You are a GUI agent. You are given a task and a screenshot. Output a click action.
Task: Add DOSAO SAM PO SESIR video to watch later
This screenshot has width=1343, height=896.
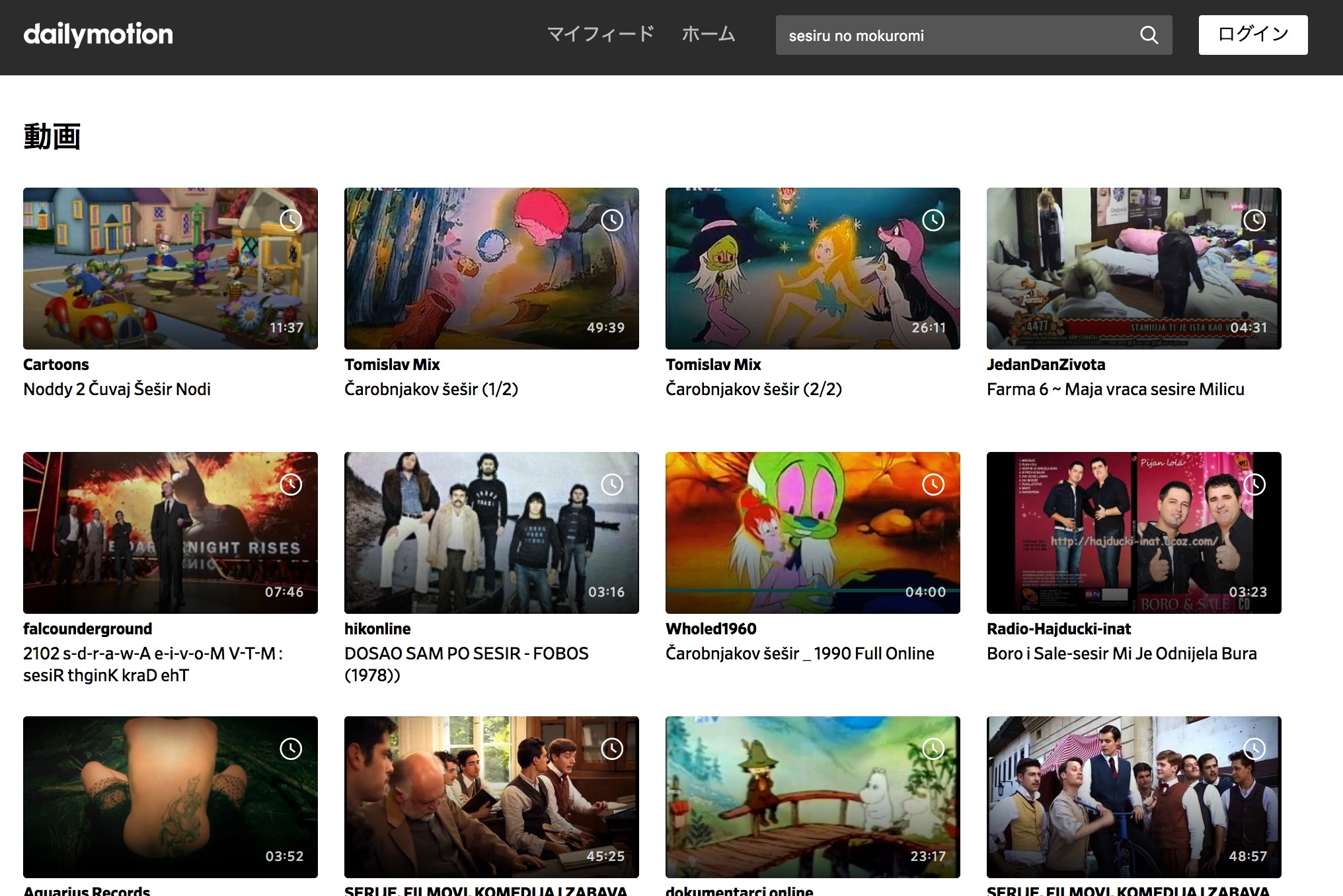point(612,484)
